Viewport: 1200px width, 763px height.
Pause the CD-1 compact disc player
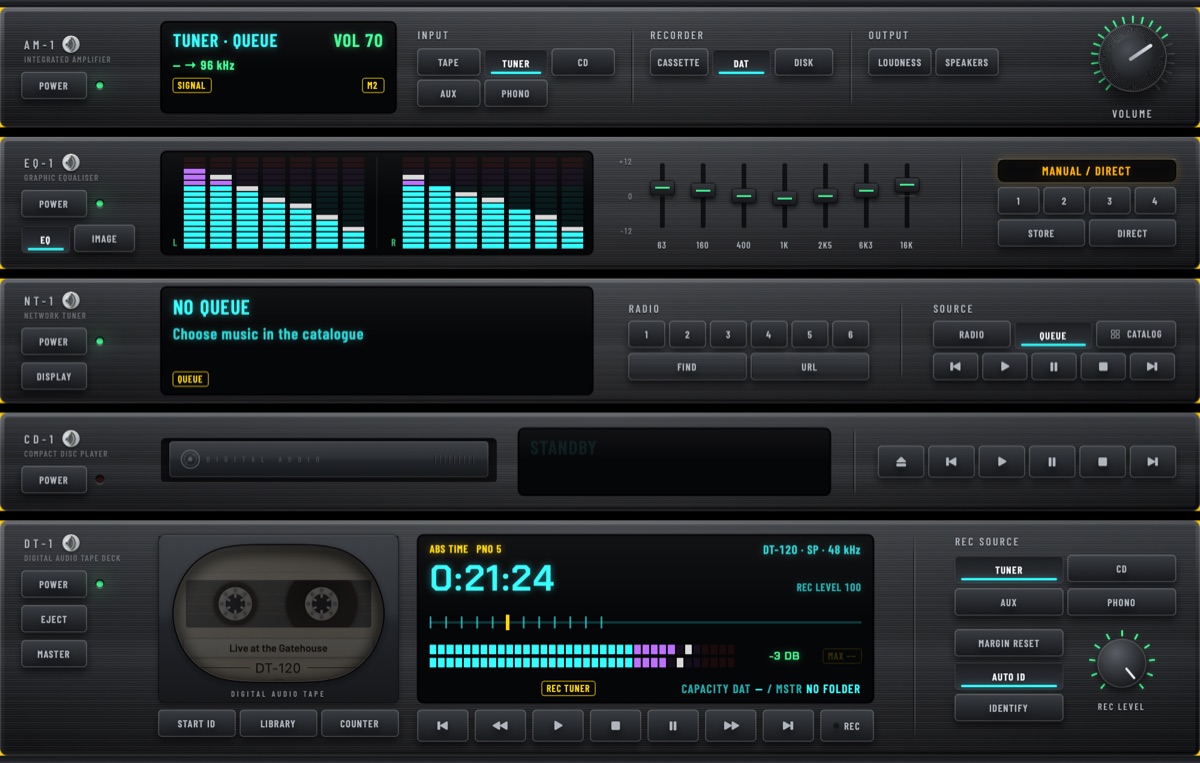coord(1052,462)
